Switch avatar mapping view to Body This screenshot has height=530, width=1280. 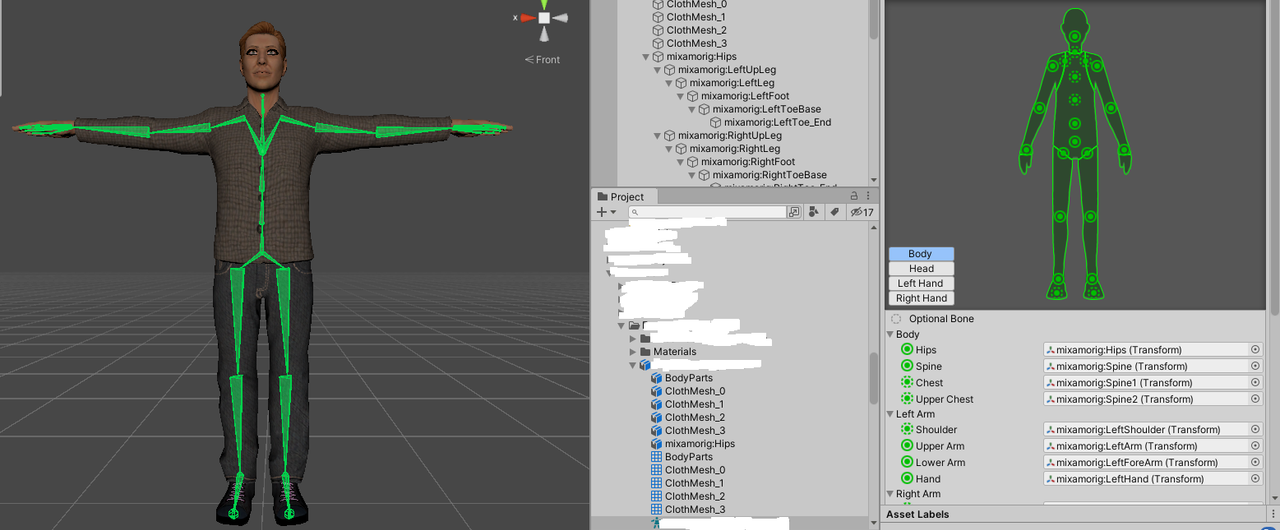click(921, 254)
